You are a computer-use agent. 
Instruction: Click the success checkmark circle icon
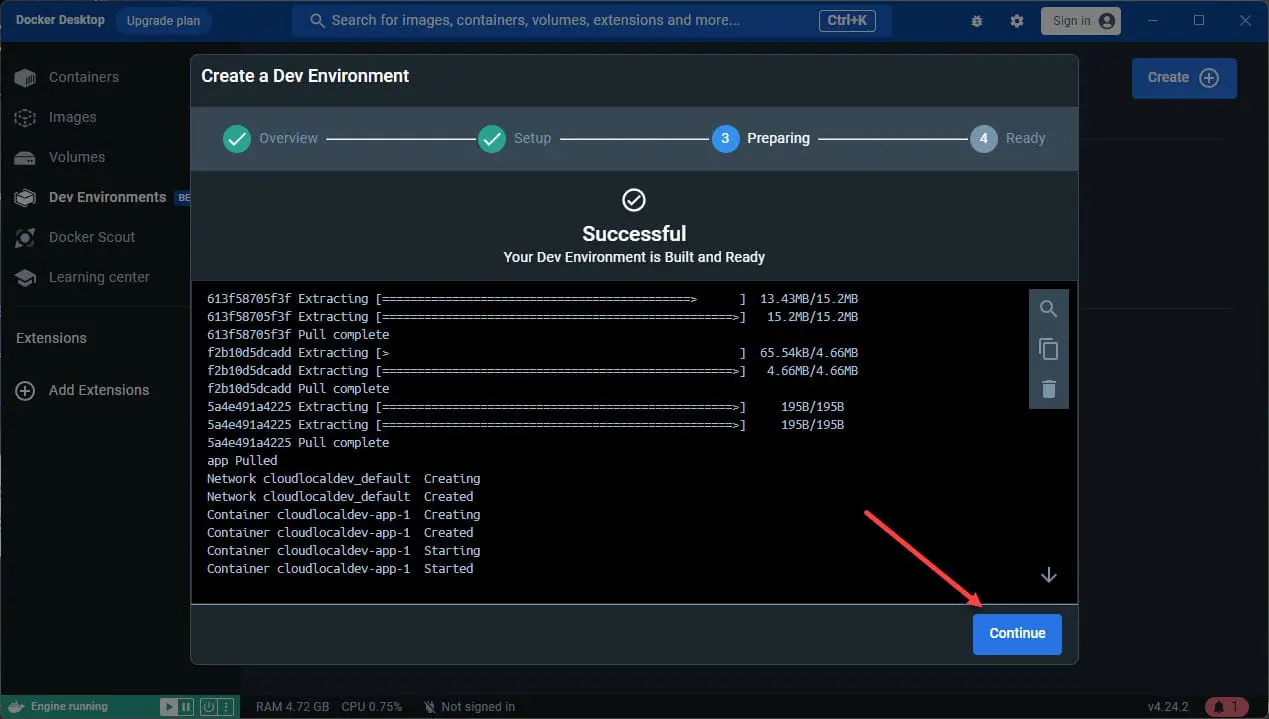coord(634,200)
